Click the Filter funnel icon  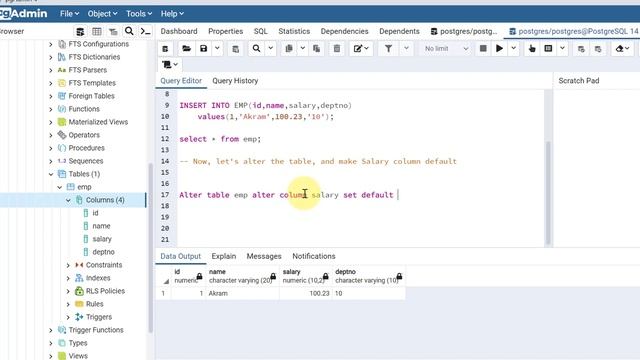pyautogui.click(x=388, y=49)
